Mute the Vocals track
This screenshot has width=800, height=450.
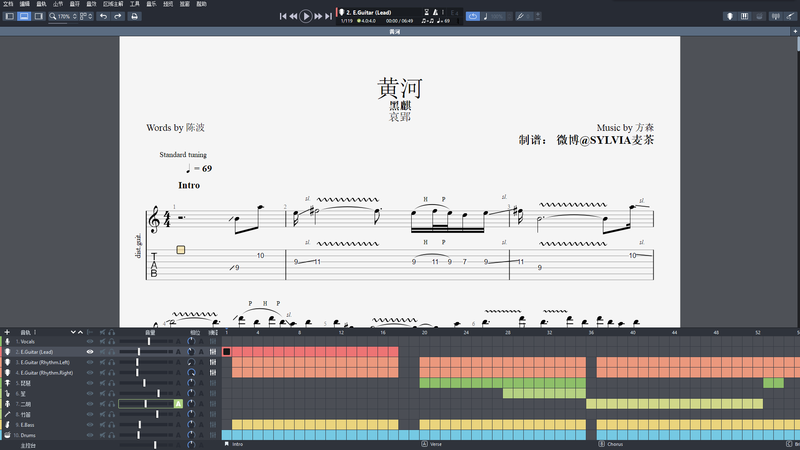click(103, 341)
